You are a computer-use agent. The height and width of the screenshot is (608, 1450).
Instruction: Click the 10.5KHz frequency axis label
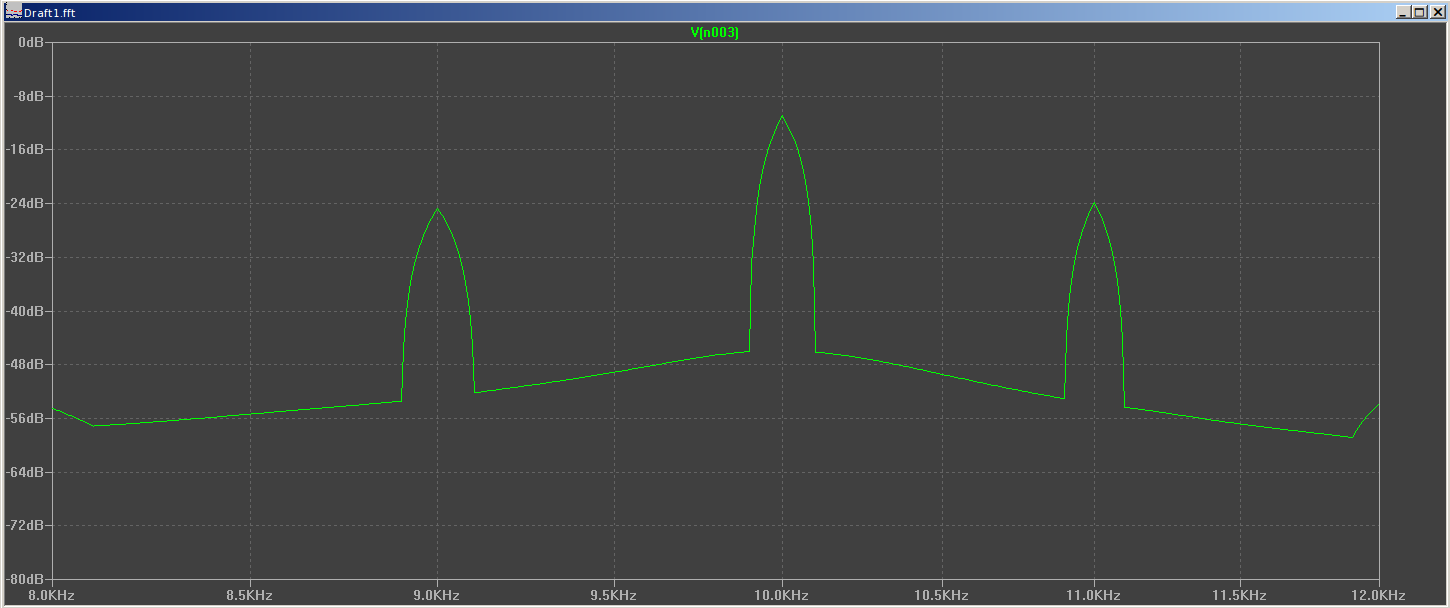942,595
